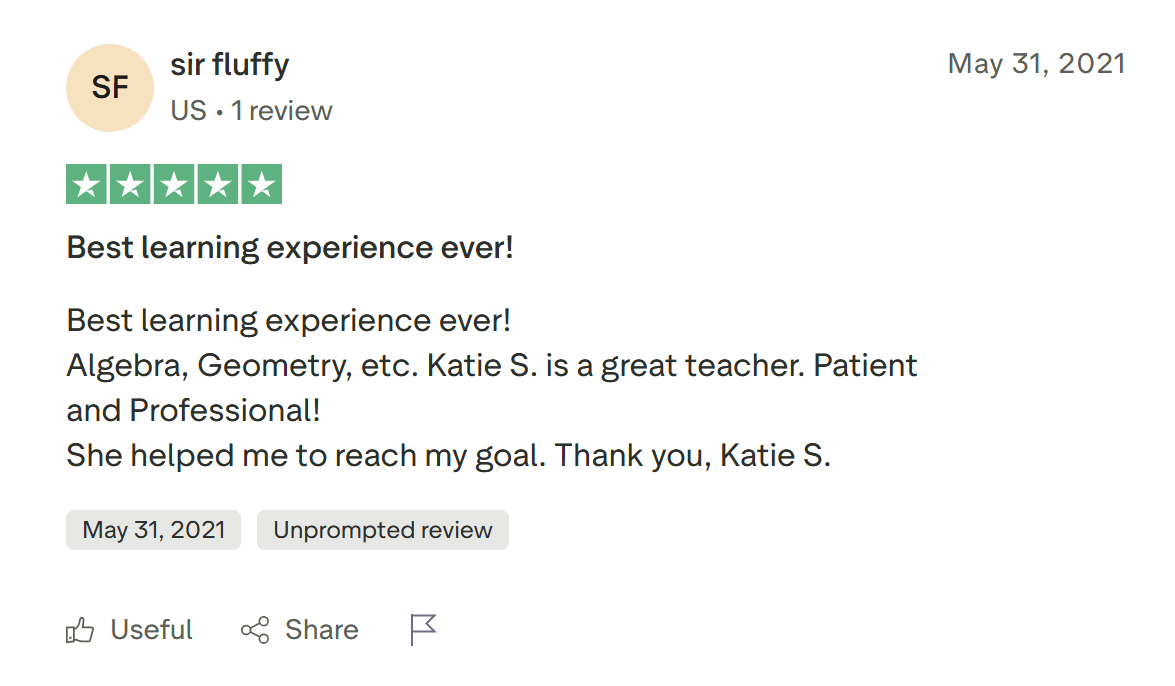Toggle the Useful vote for this review
This screenshot has width=1175, height=686.
[130, 629]
